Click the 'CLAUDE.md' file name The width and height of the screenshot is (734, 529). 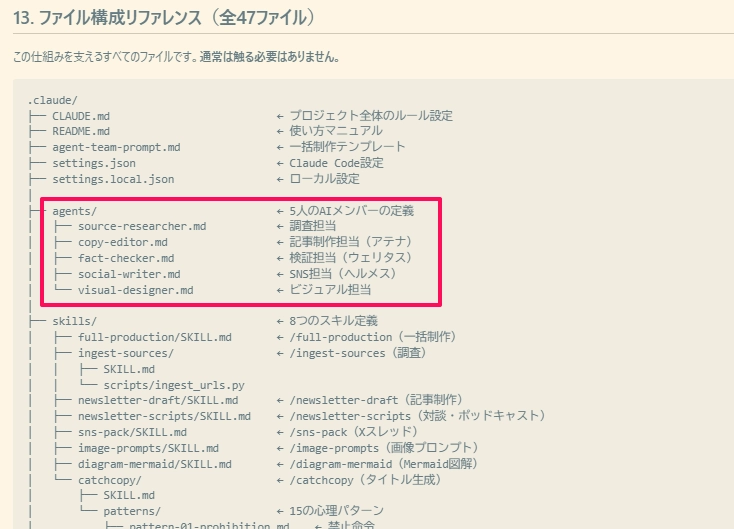click(x=81, y=116)
